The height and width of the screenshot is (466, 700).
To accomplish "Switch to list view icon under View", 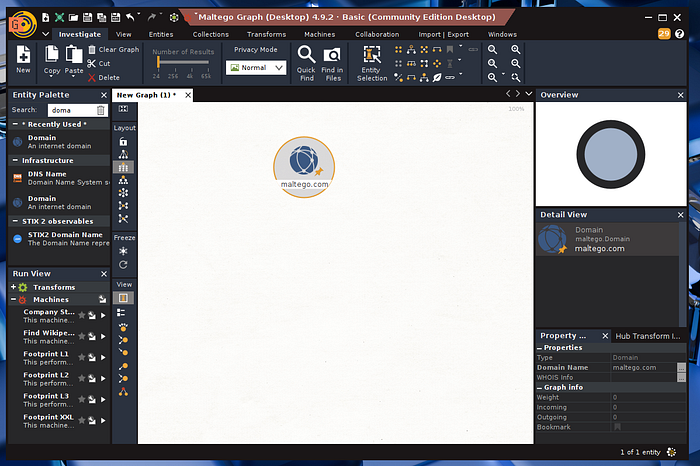I will click(x=121, y=312).
